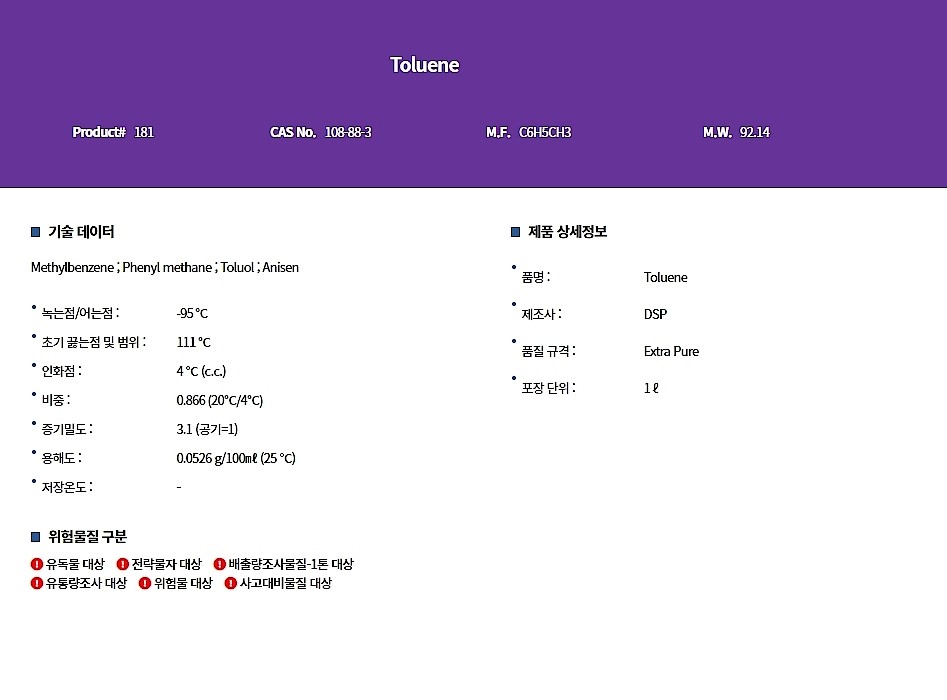Screen dimensions: 947x700
Task: Click the quality grade value Extra Pure
Action: [672, 352]
